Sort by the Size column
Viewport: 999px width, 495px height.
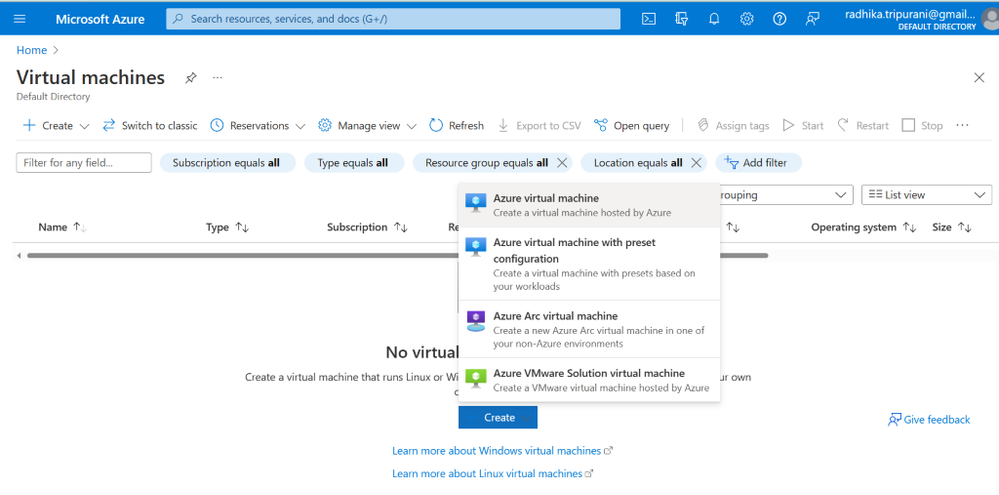pyautogui.click(x=952, y=227)
